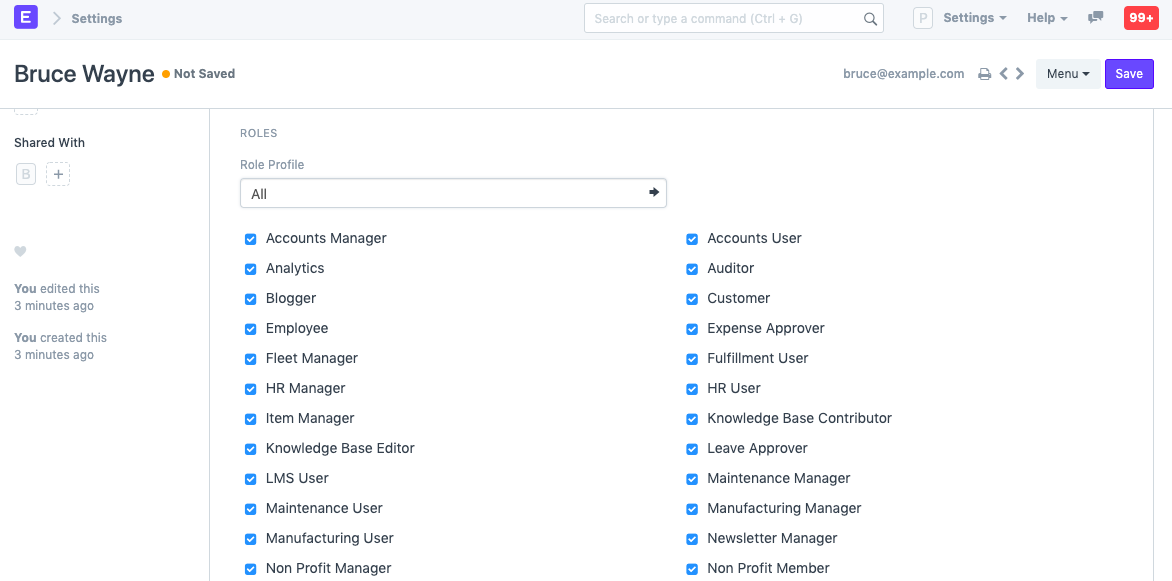Screen dimensions: 1172x581
Task: Open the Help dropdown
Action: tap(1046, 17)
